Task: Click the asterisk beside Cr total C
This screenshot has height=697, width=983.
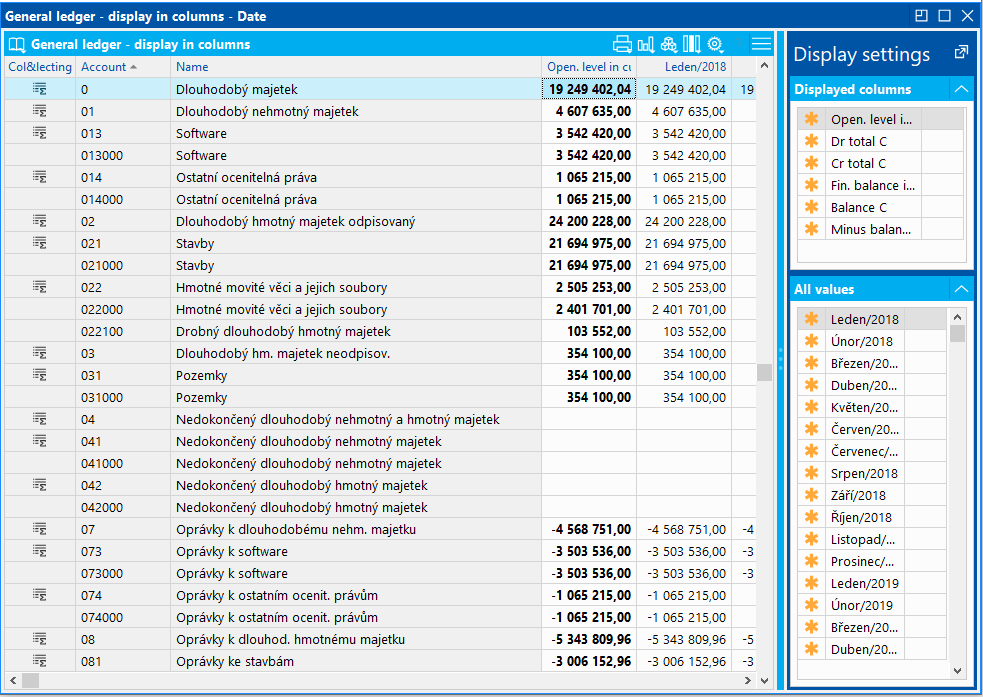Action: [x=811, y=163]
